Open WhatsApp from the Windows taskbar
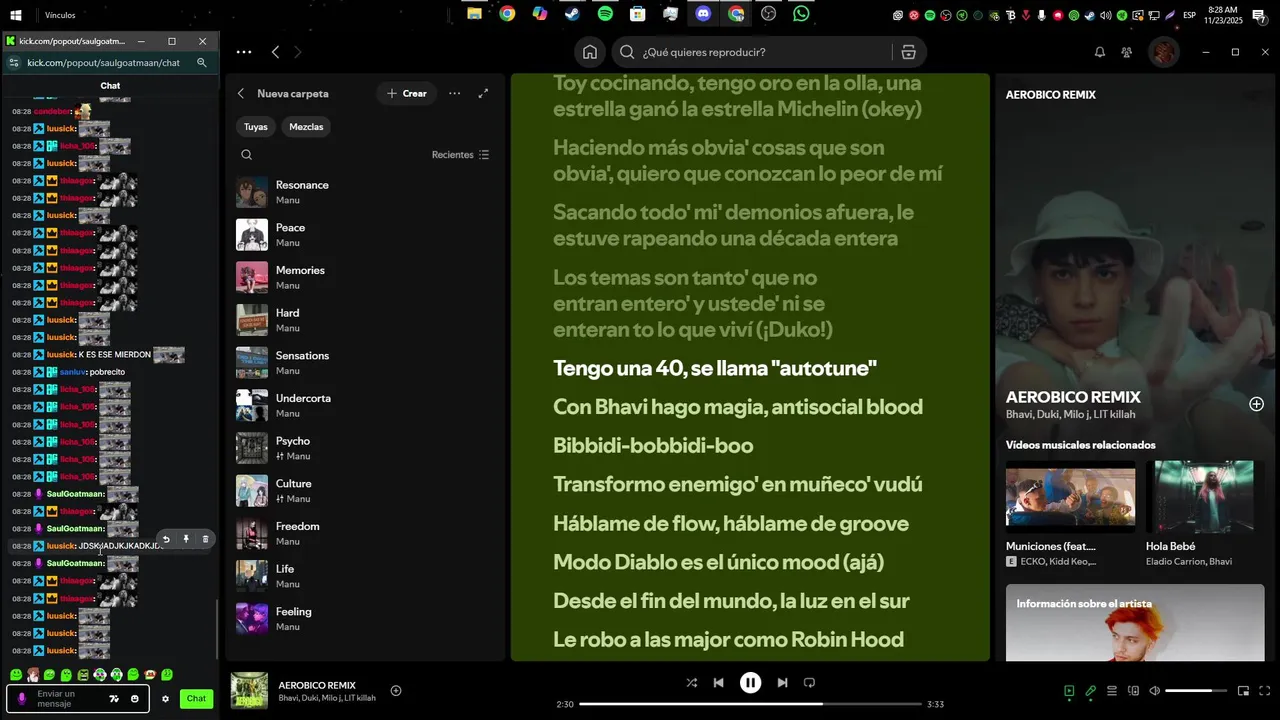This screenshot has width=1280, height=720. point(801,14)
